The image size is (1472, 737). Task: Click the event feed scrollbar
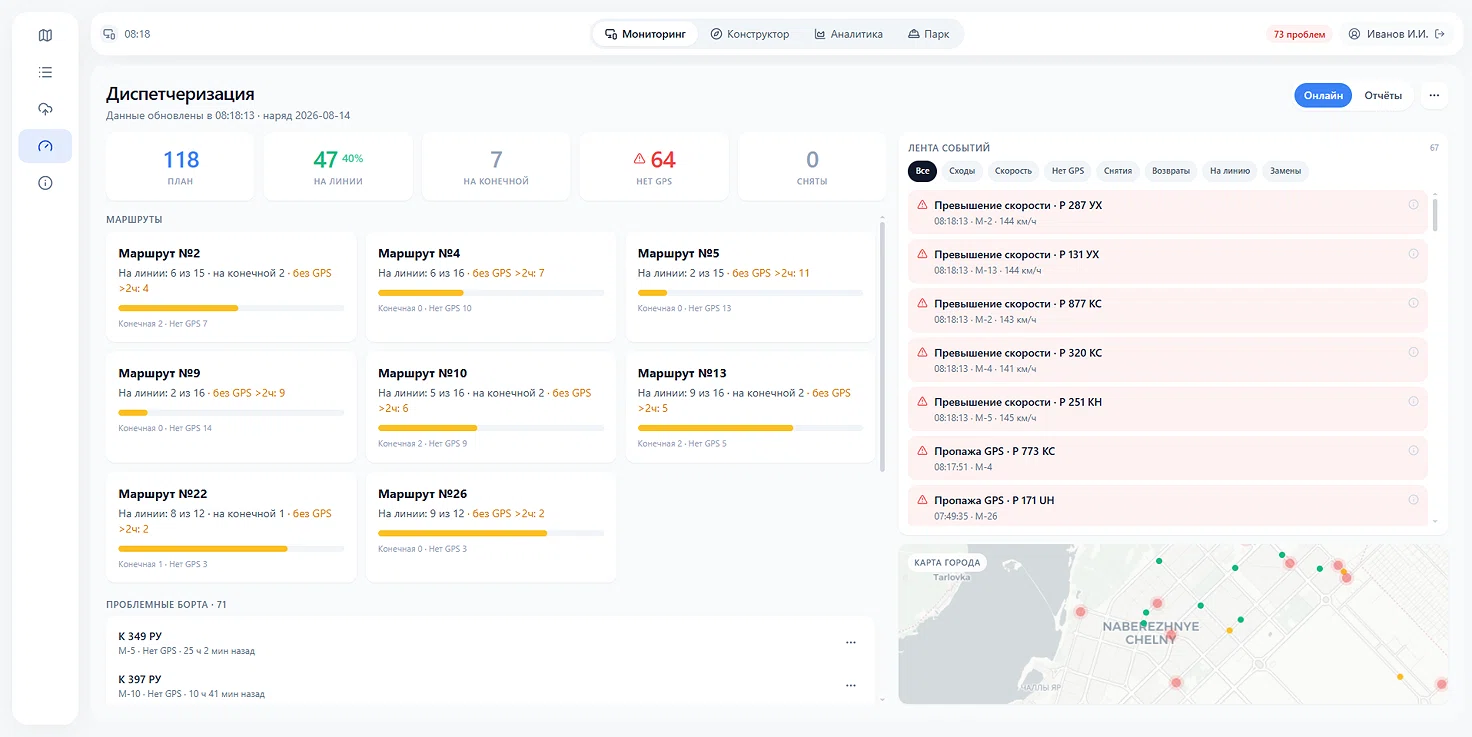(1435, 213)
